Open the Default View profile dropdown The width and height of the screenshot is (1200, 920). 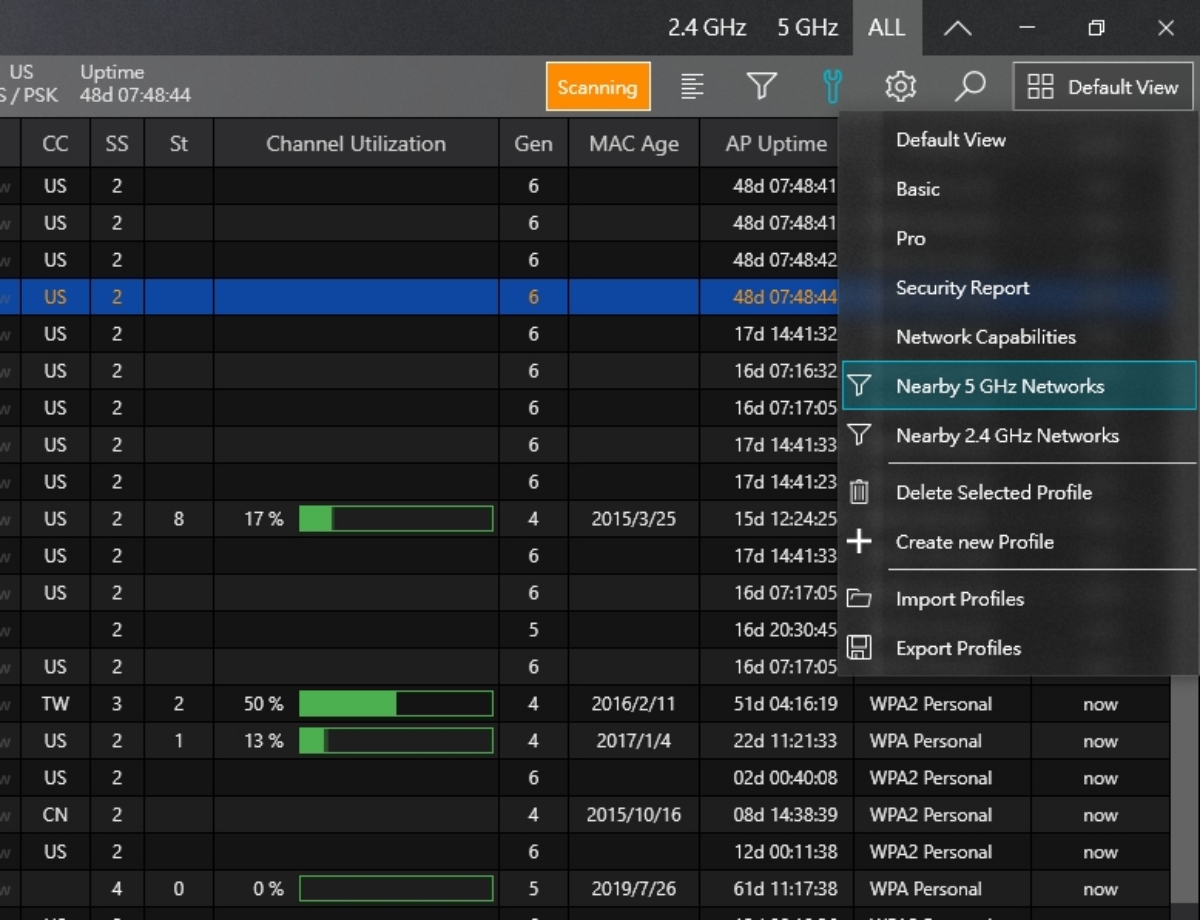1103,87
